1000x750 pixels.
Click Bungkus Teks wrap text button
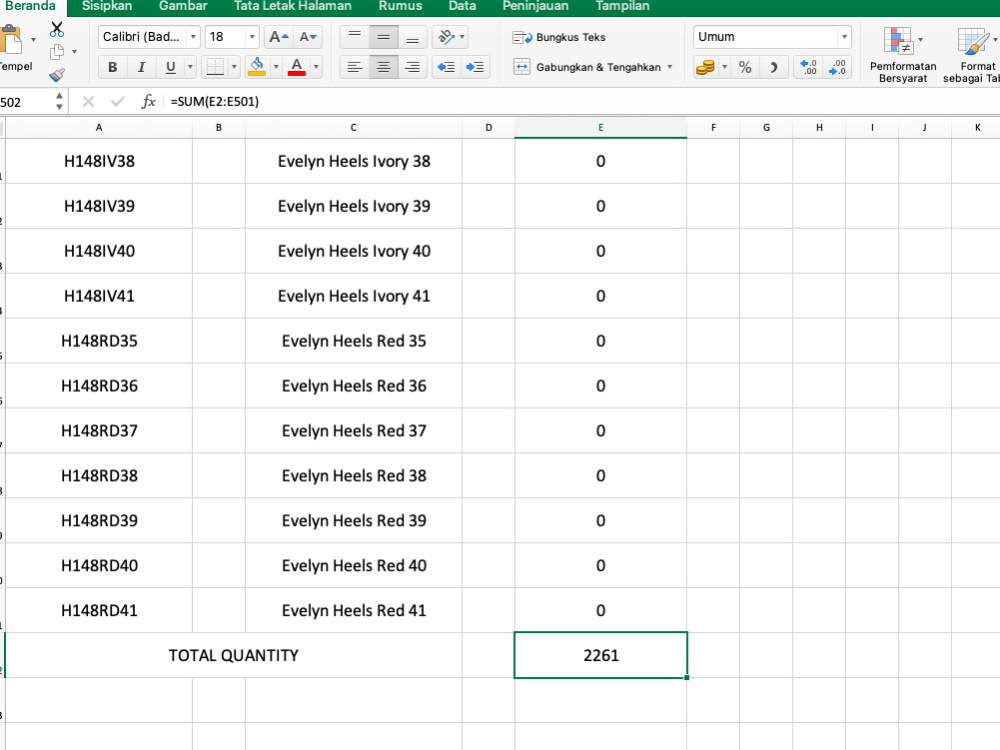click(559, 37)
